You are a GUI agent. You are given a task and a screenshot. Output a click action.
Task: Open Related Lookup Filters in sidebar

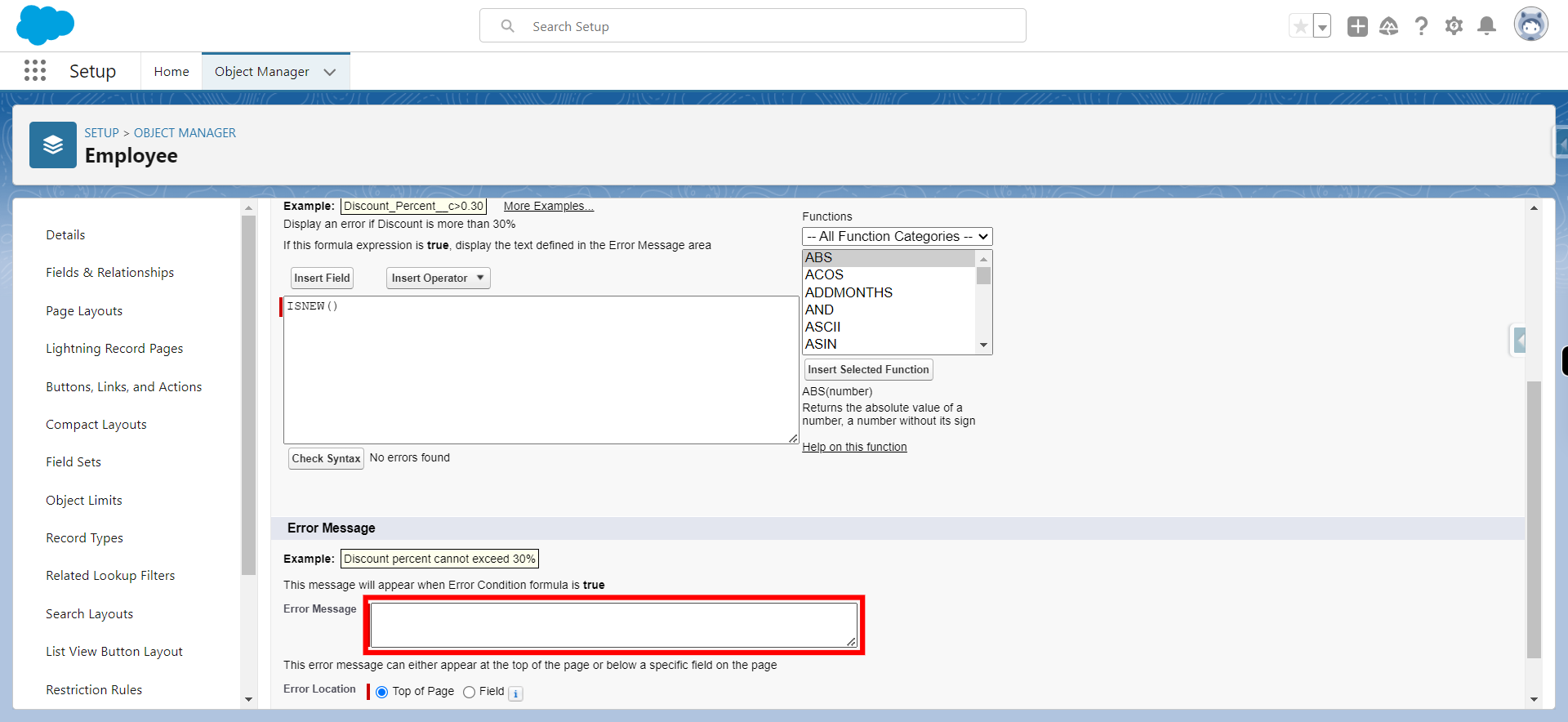pyautogui.click(x=110, y=575)
